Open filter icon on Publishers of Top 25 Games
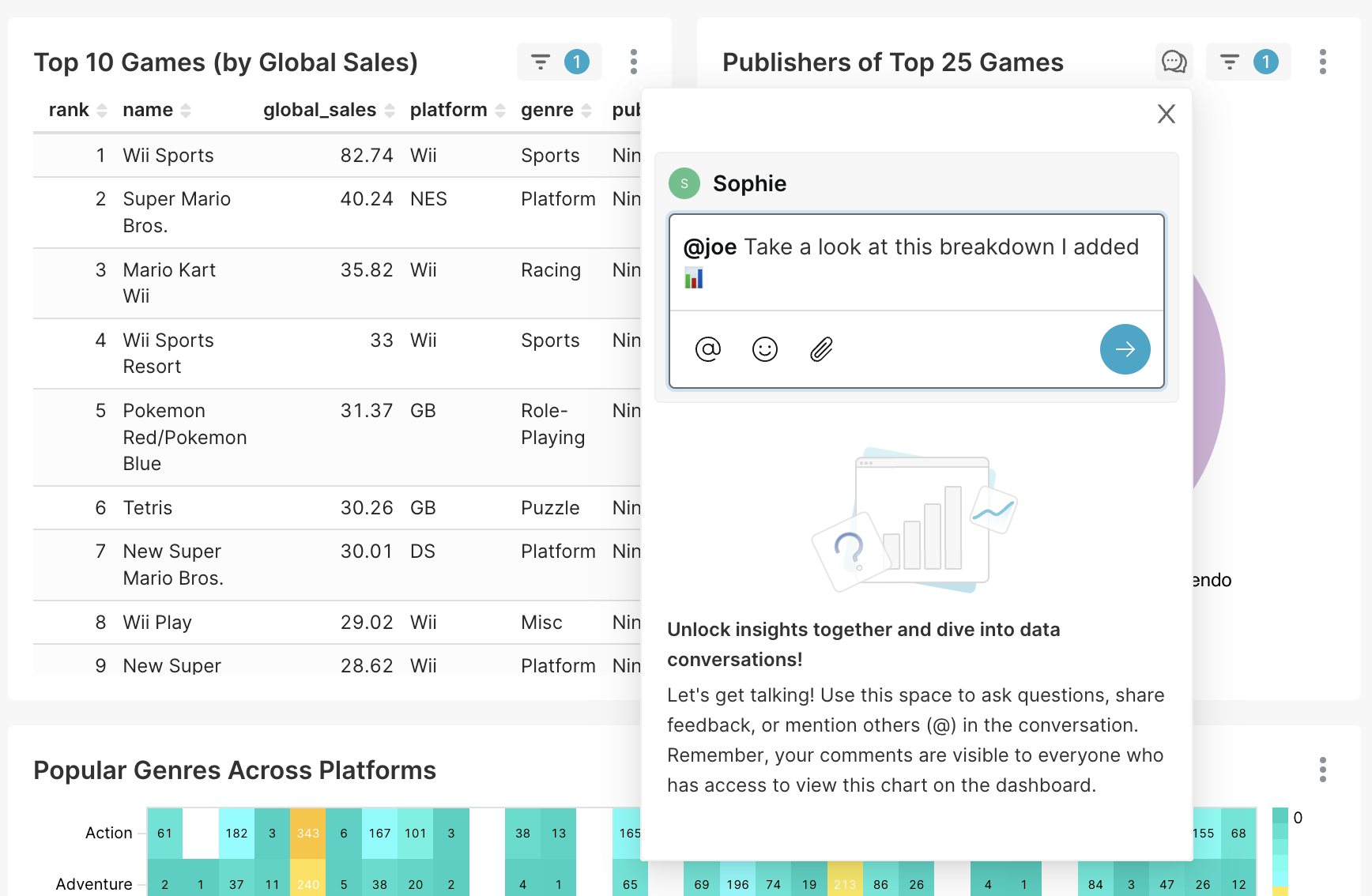This screenshot has height=896, width=1372. click(1230, 62)
